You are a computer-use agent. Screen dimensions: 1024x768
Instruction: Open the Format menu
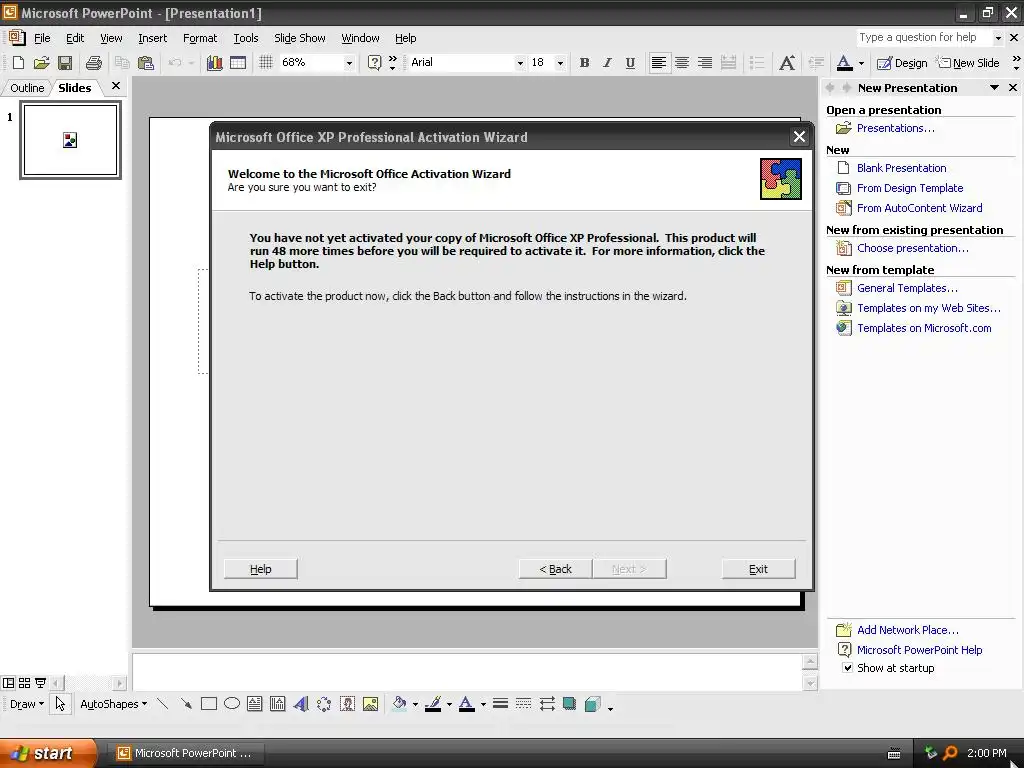[x=200, y=38]
